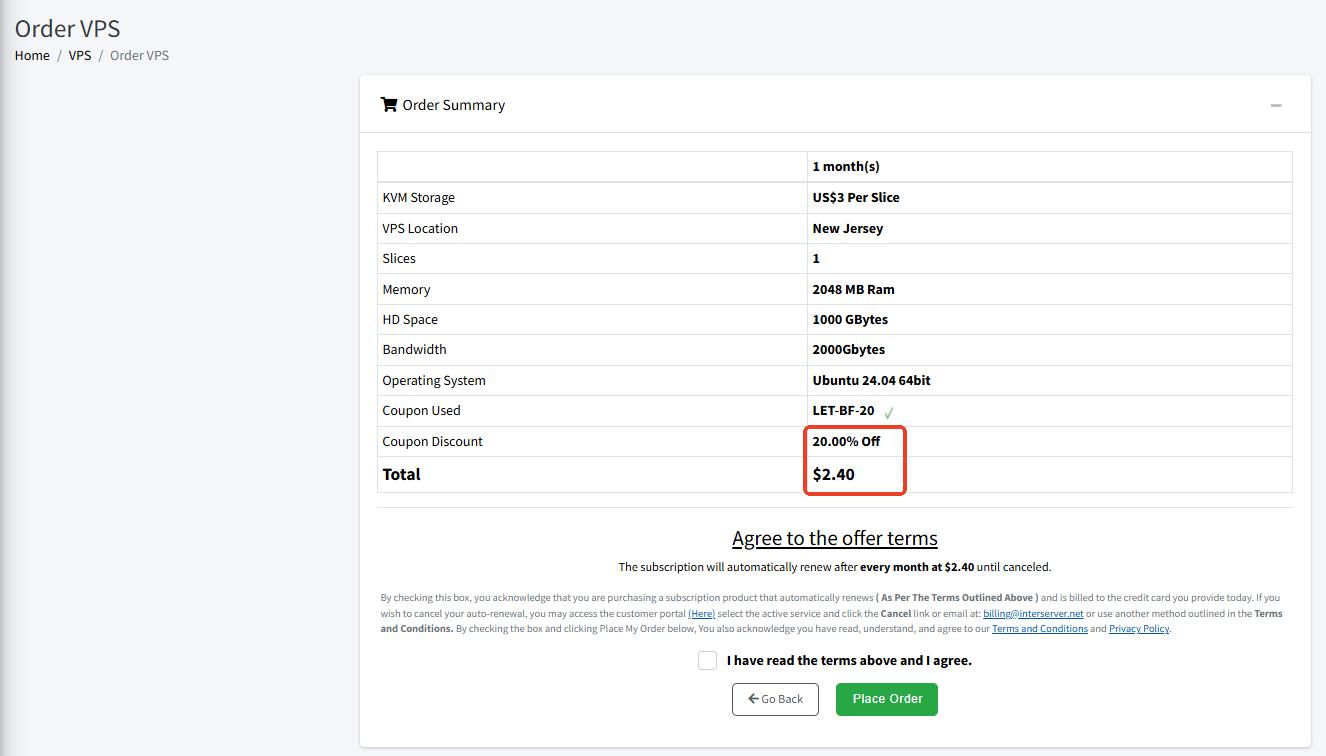The image size is (1326, 756).
Task: Click the Order VPS breadcrumb item
Action: [139, 55]
